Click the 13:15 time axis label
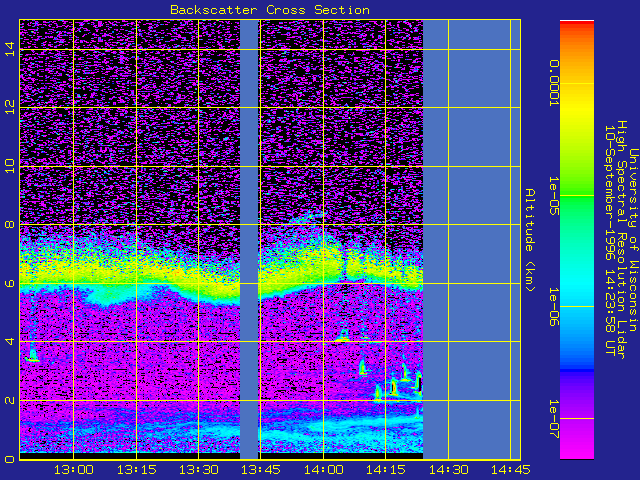Image resolution: width=640 pixels, height=480 pixels. (x=136, y=470)
